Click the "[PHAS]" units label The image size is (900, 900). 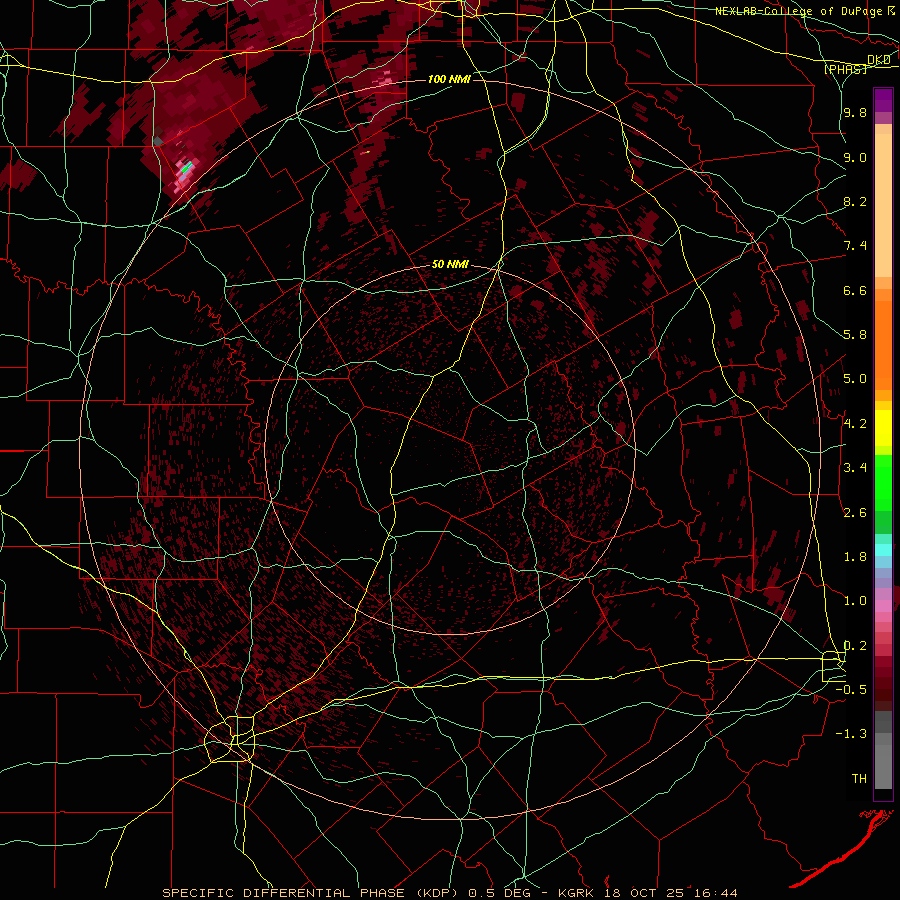(x=846, y=69)
